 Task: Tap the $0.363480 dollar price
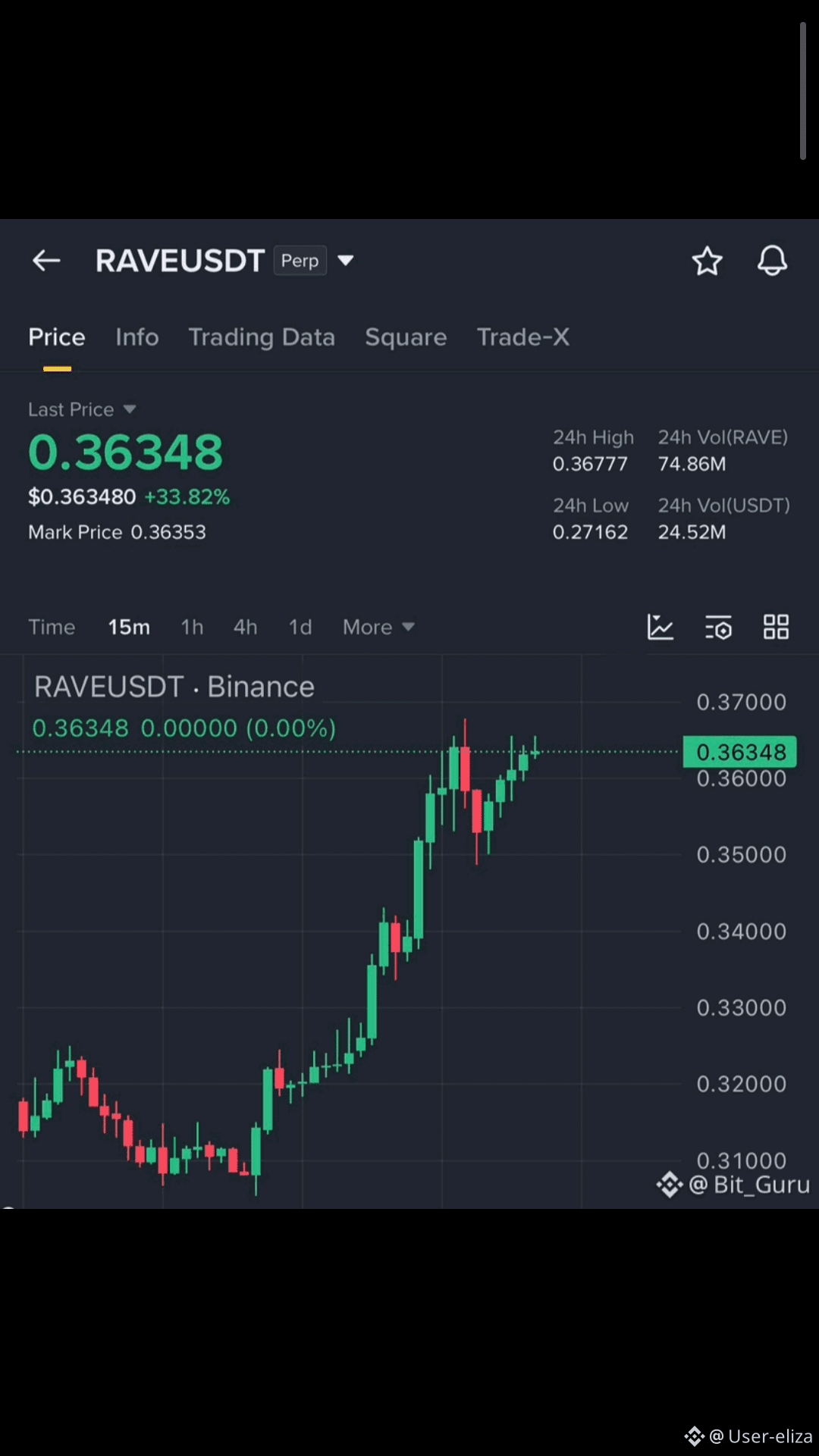(x=82, y=497)
